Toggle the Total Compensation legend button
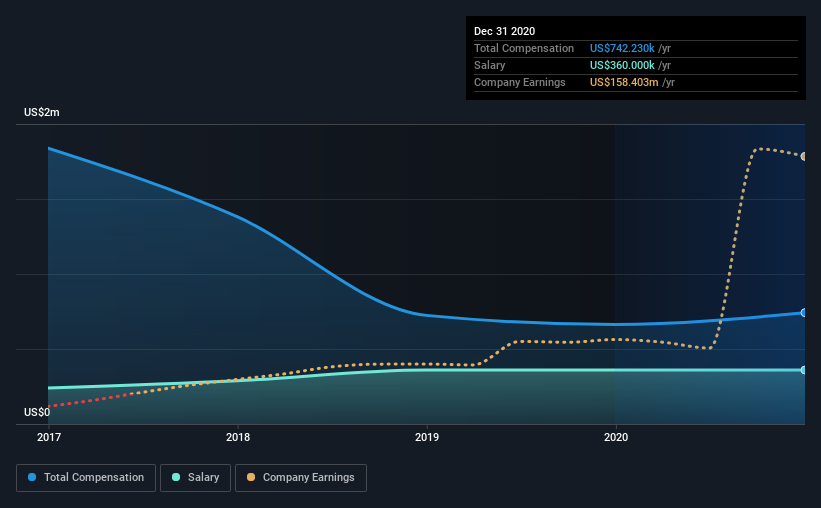The width and height of the screenshot is (821, 508). point(86,478)
